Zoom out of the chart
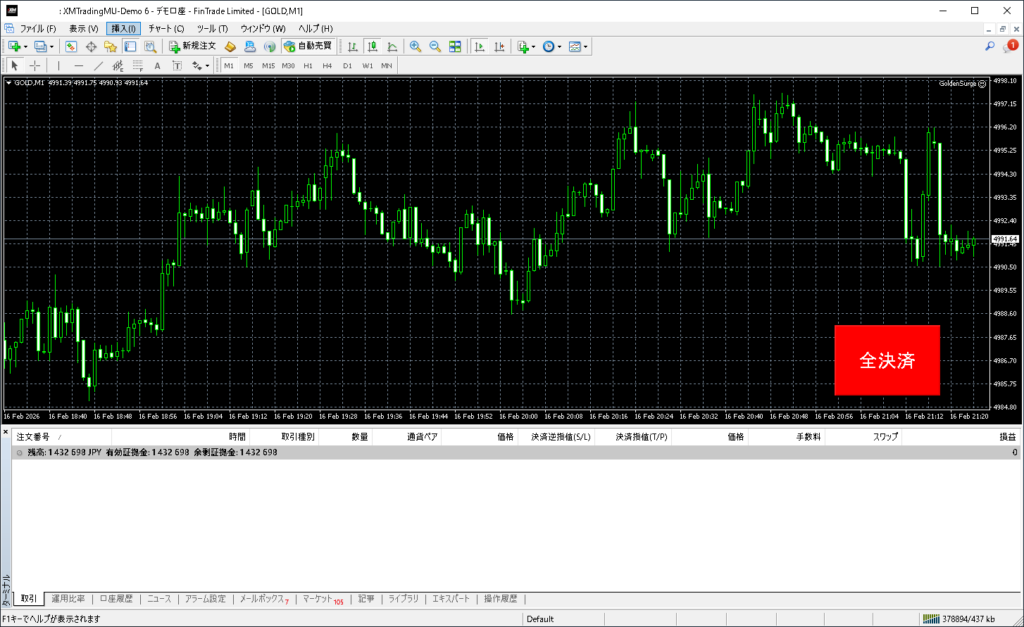 [435, 46]
